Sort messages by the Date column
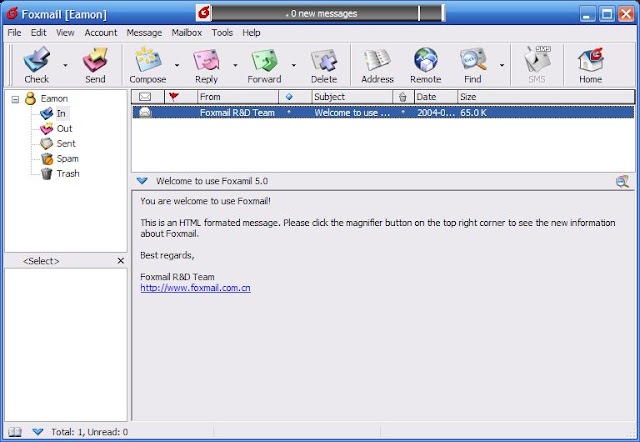 point(436,97)
